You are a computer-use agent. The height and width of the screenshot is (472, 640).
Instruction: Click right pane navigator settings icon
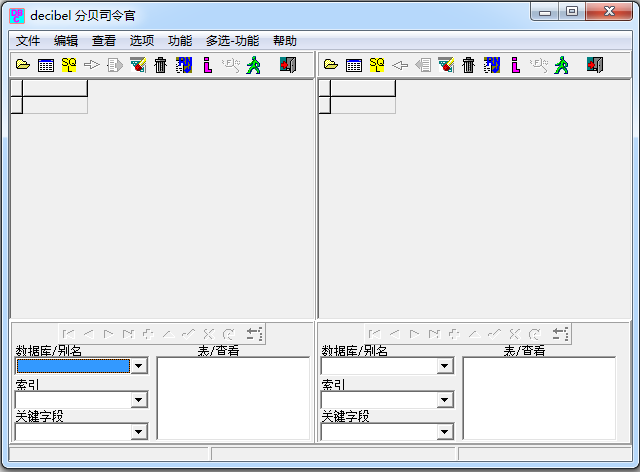[560, 334]
